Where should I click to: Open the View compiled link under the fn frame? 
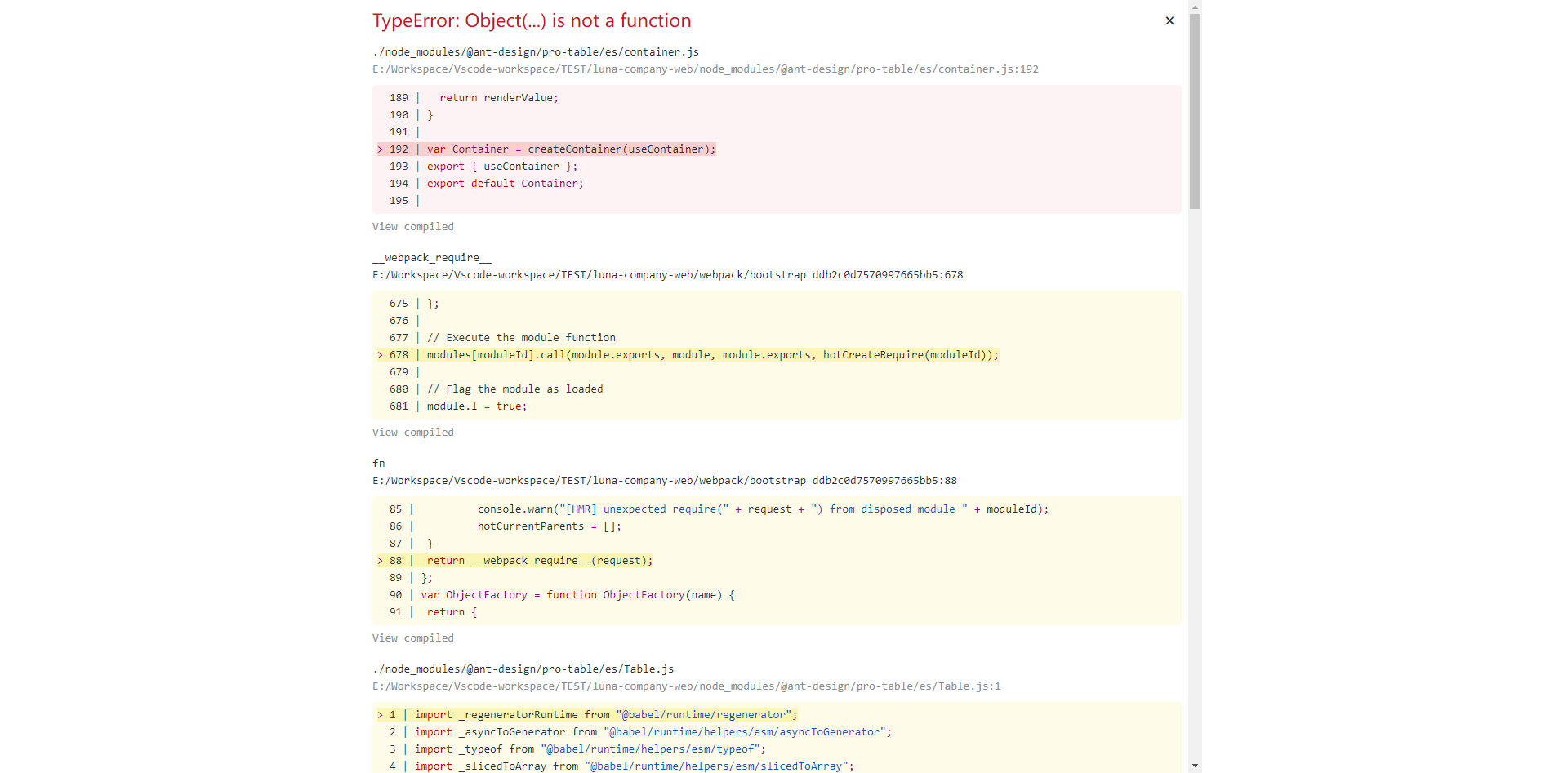coord(412,638)
